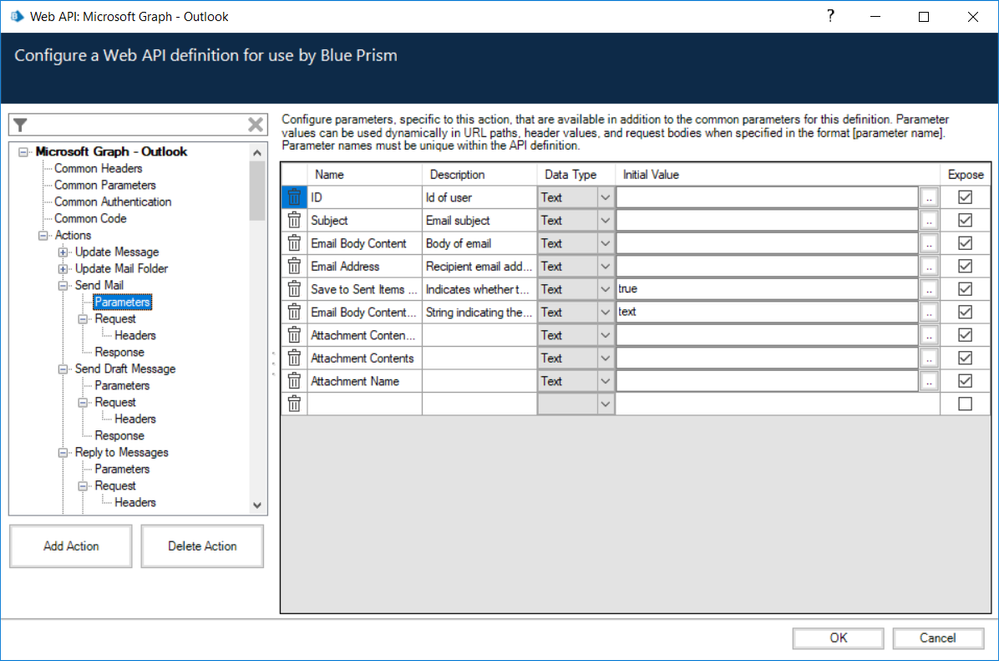Clear the tree filter with X icon
The width and height of the screenshot is (999, 661).
pos(256,124)
